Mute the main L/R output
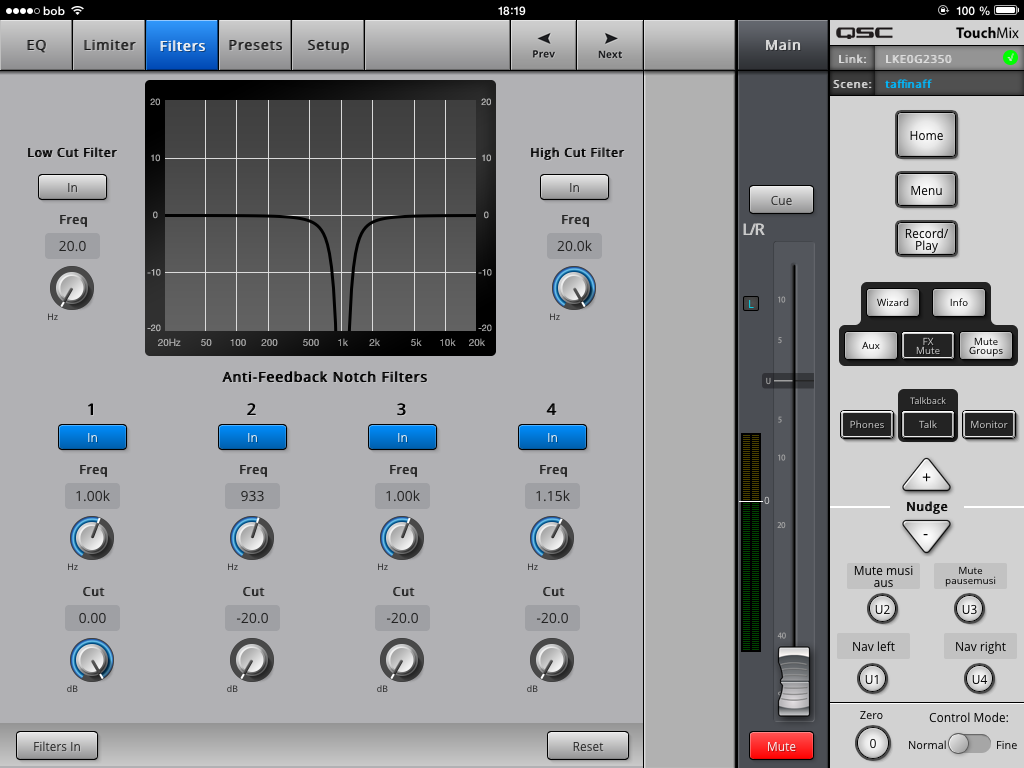This screenshot has width=1024, height=768. coord(781,746)
